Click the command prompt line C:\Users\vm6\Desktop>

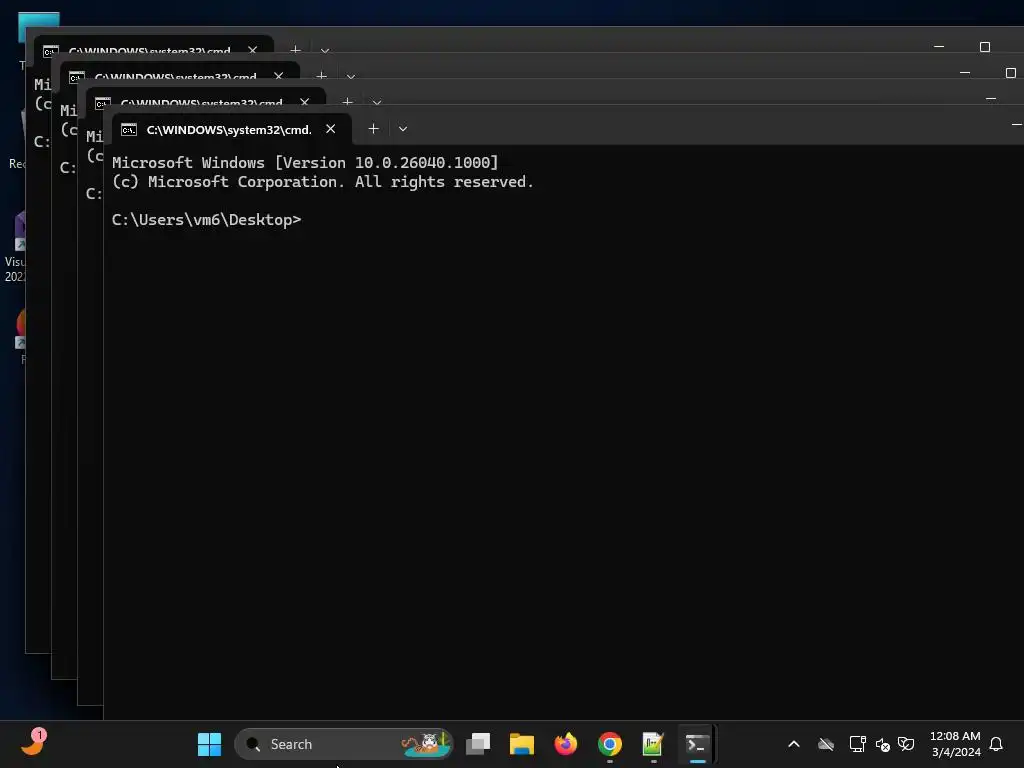click(x=206, y=219)
